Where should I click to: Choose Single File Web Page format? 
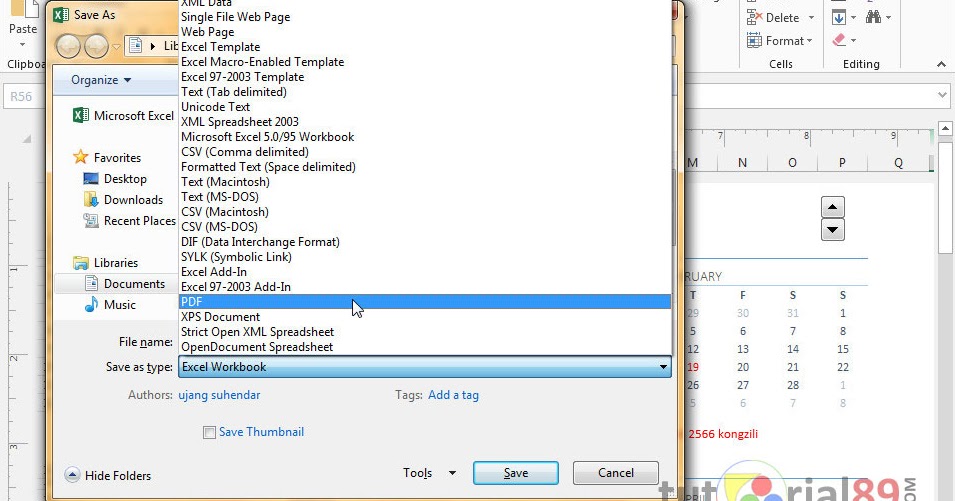(x=425, y=17)
